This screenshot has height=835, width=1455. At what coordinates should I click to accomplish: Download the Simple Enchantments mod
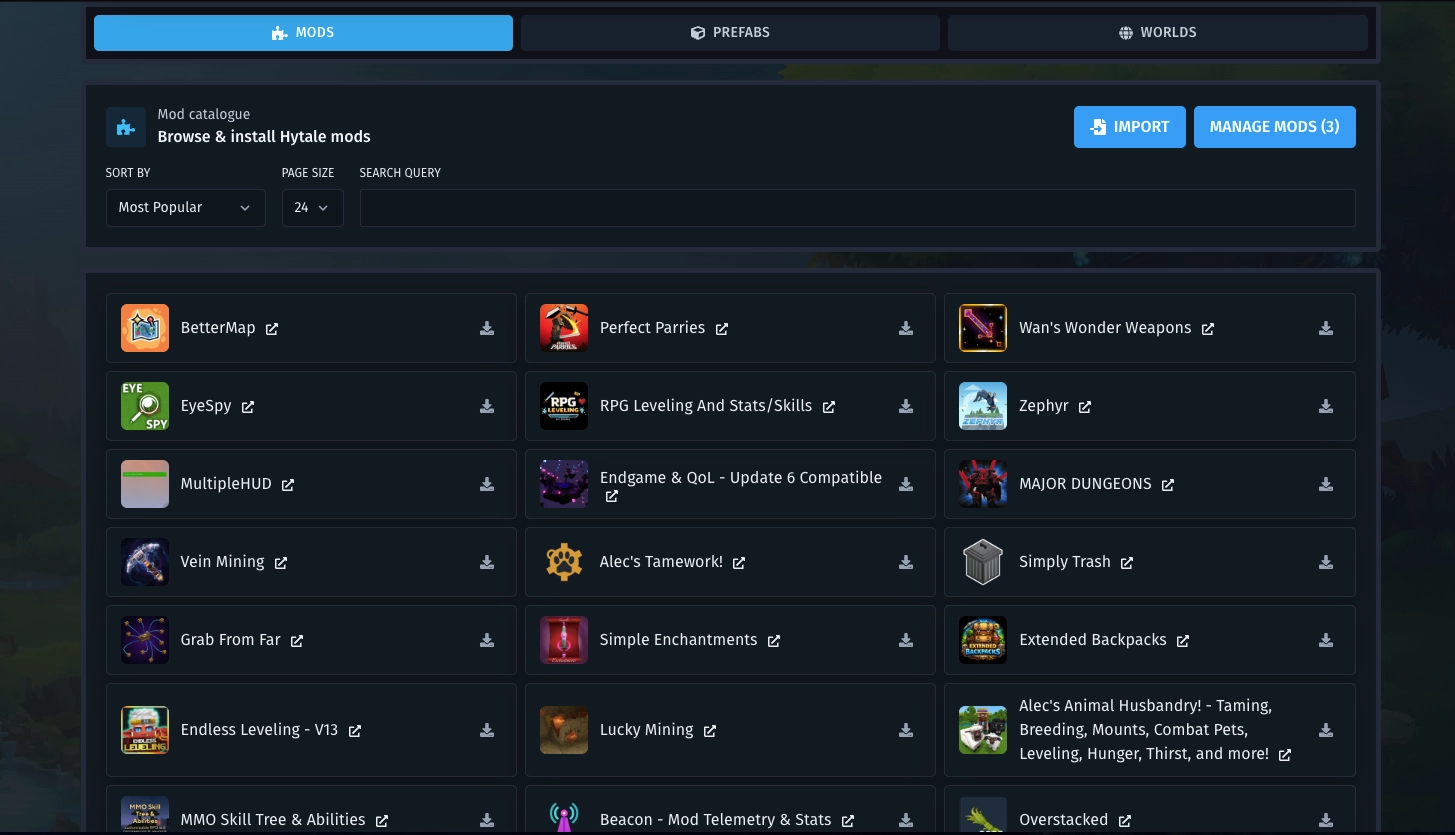click(x=906, y=640)
